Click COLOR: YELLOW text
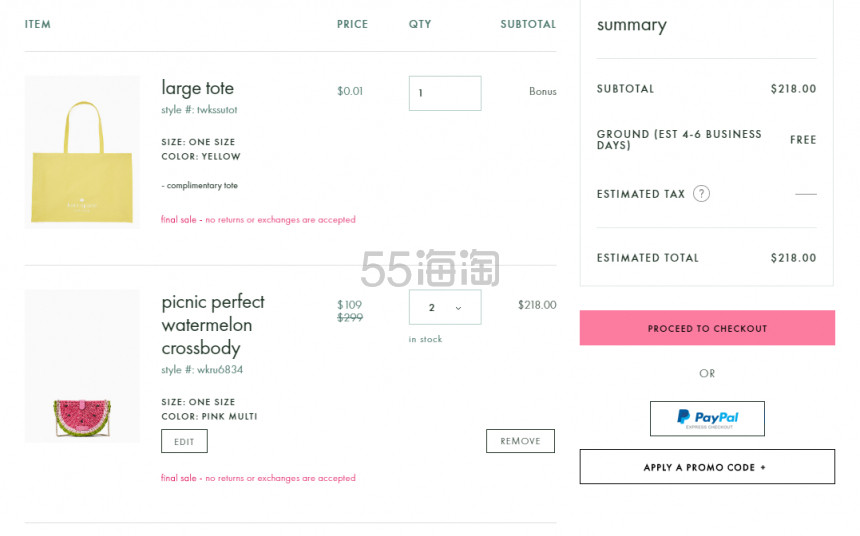Image resolution: width=860 pixels, height=536 pixels. [x=201, y=156]
